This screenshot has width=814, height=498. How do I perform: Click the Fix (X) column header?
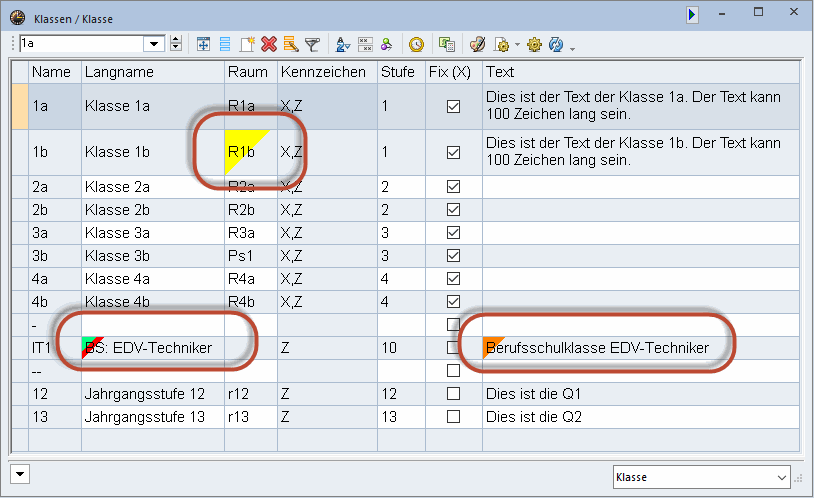pyautogui.click(x=454, y=72)
